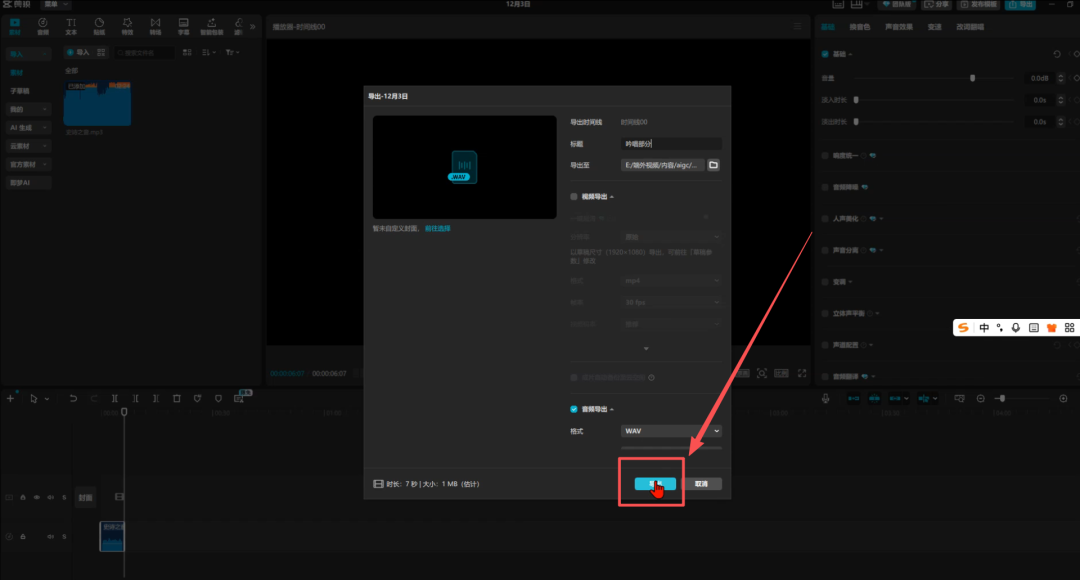Click the undo arrow in timeline toolbar
The height and width of the screenshot is (580, 1080).
(x=73, y=398)
